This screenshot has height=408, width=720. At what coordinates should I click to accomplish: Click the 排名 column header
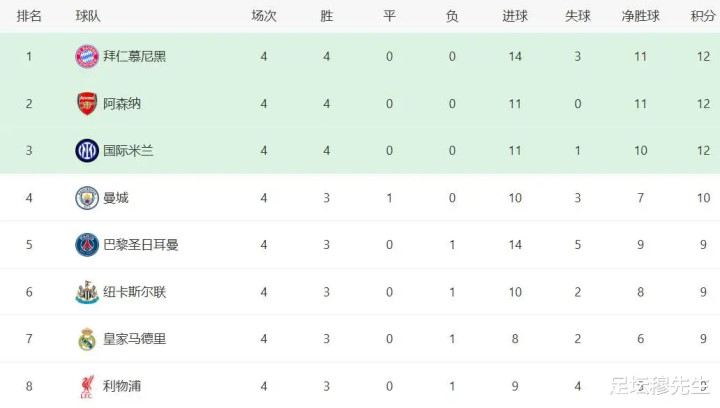pos(29,17)
